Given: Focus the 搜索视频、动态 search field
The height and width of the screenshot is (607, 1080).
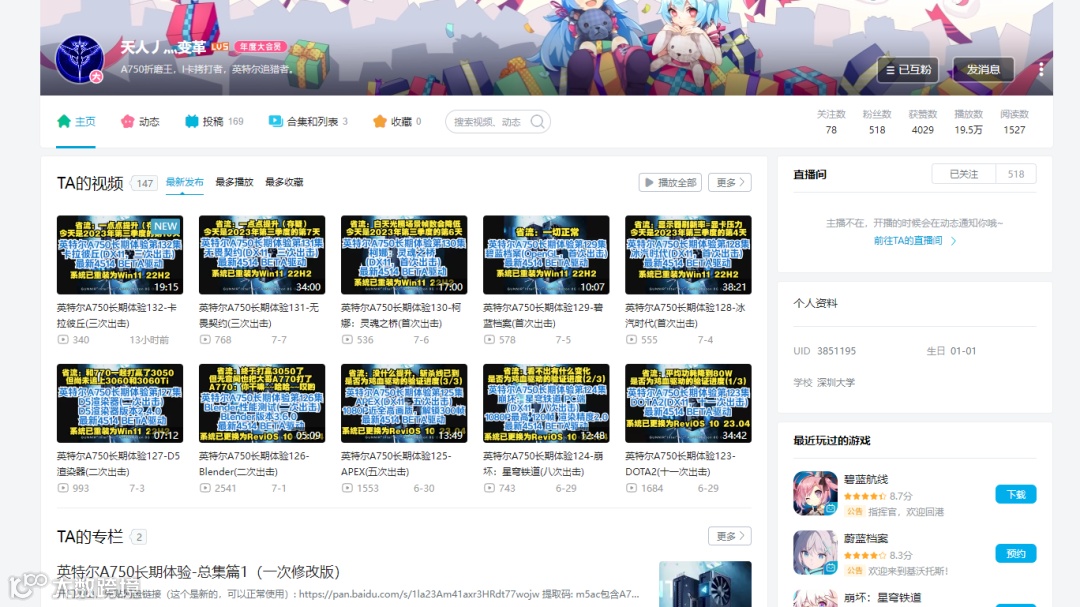Looking at the screenshot, I should pos(498,122).
